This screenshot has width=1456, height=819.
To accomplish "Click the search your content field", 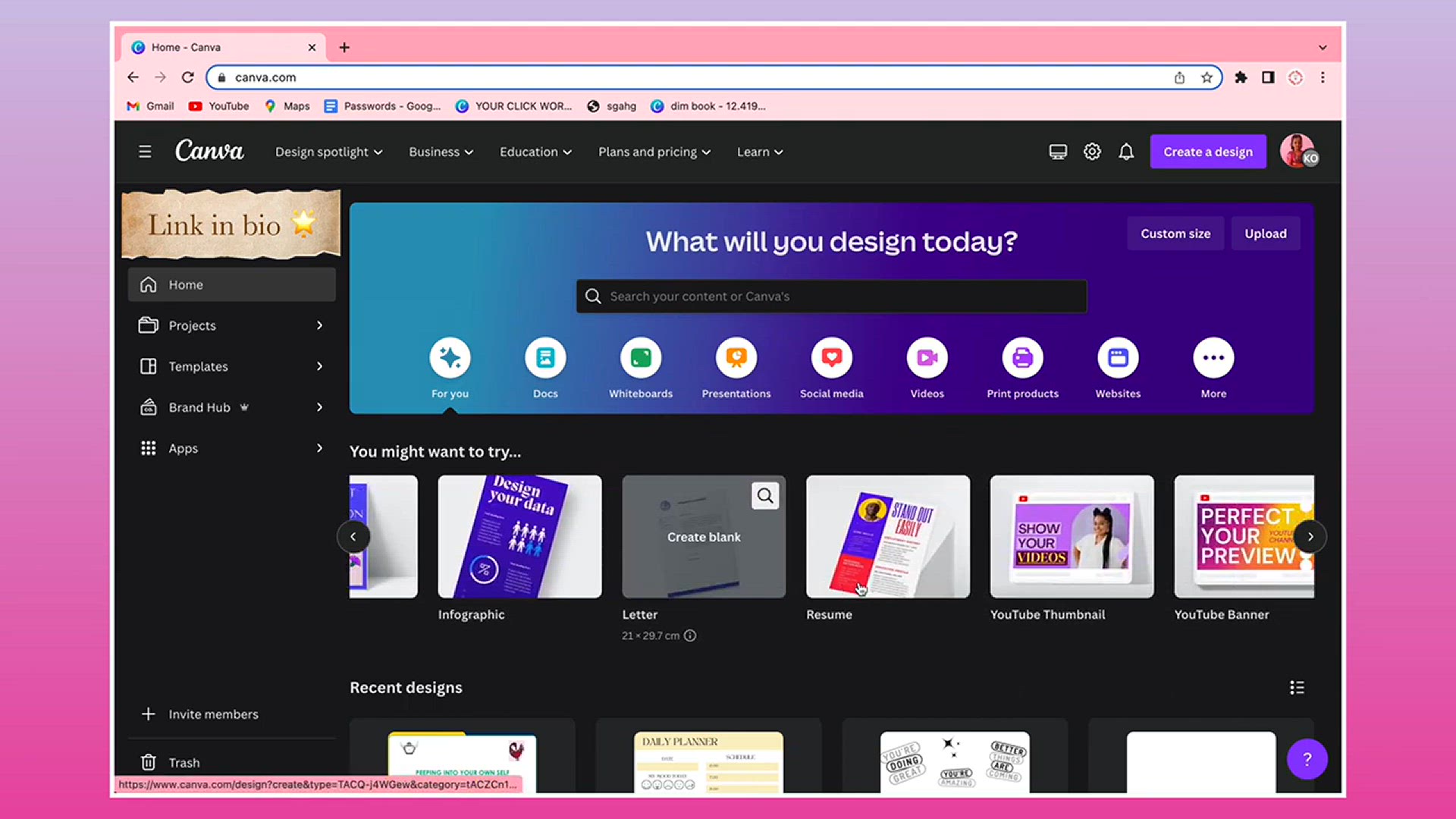I will pos(832,297).
